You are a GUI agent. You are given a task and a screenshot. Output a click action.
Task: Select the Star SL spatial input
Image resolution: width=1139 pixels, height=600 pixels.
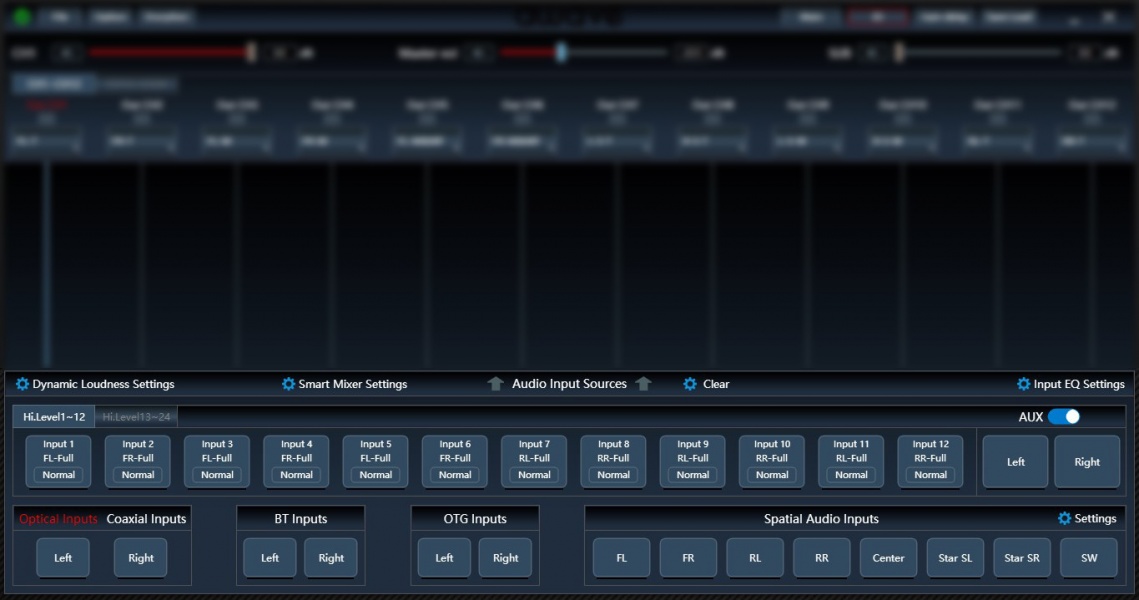click(955, 558)
